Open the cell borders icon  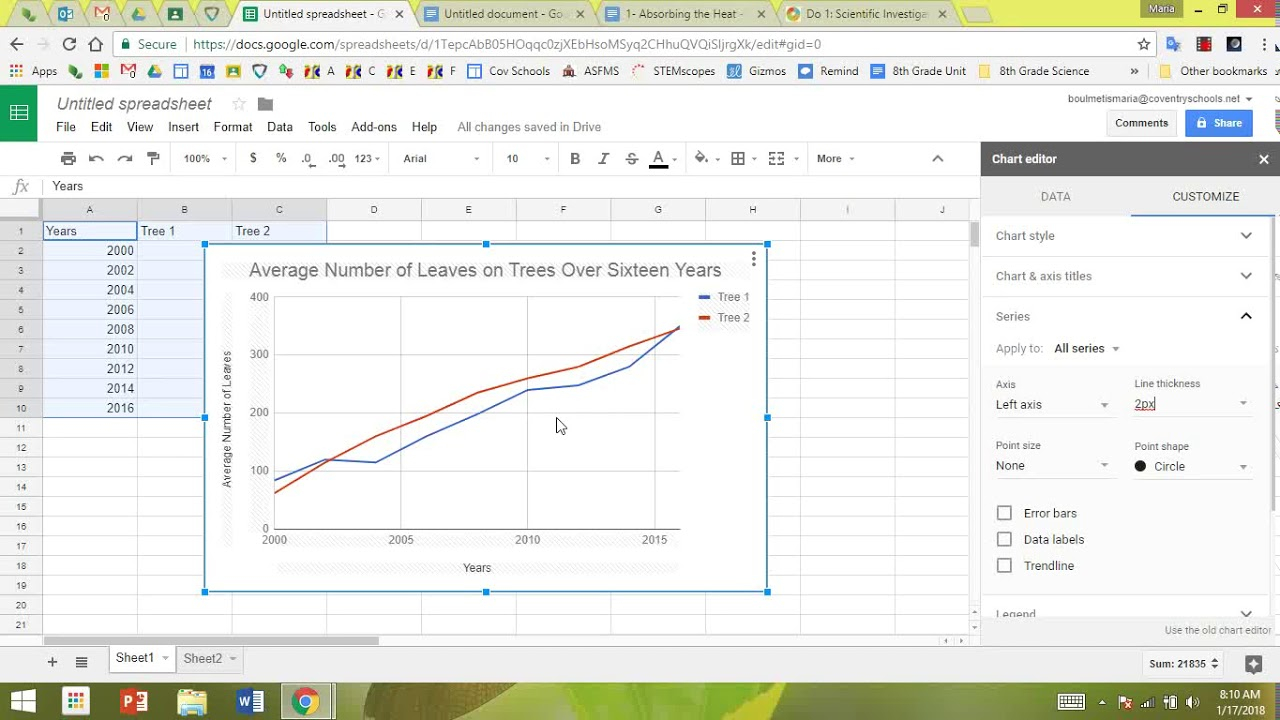738,158
